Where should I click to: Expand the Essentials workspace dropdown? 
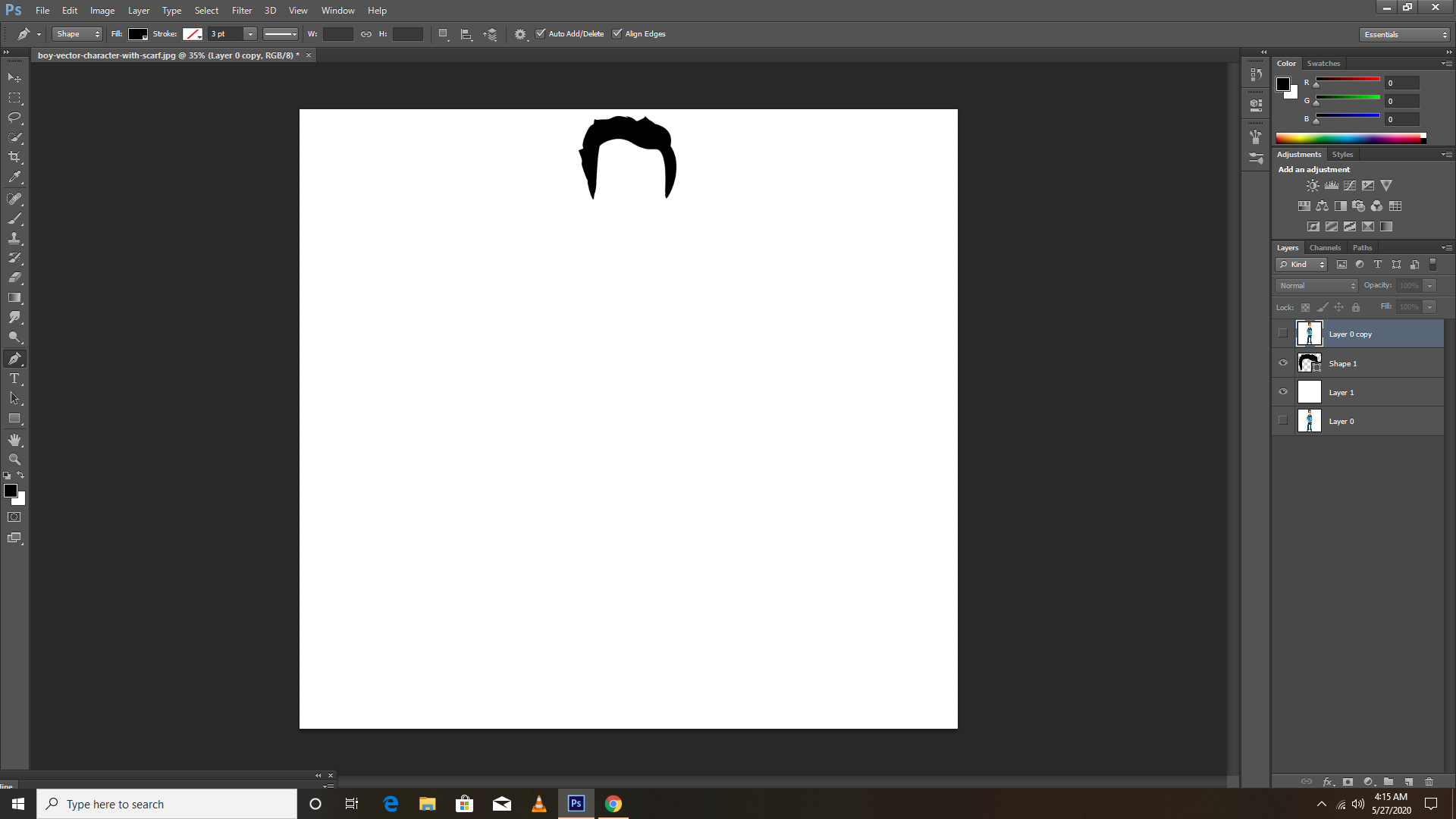pos(1404,35)
